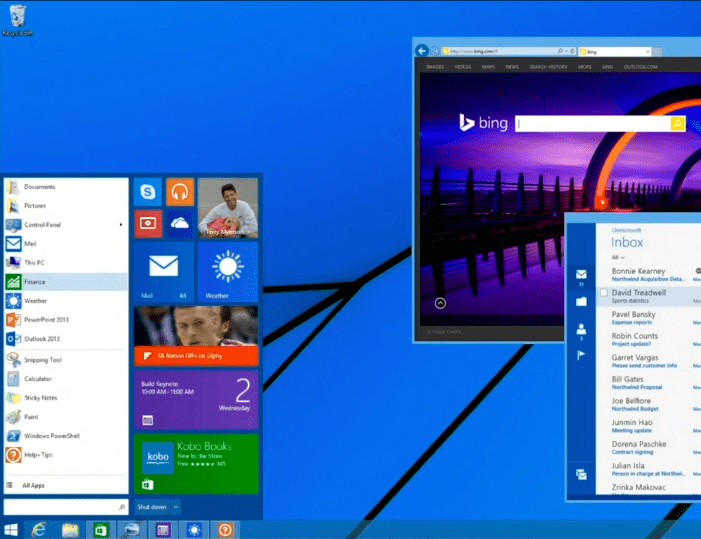
Task: Open Robin Counts' Project update email
Action: tap(650, 339)
